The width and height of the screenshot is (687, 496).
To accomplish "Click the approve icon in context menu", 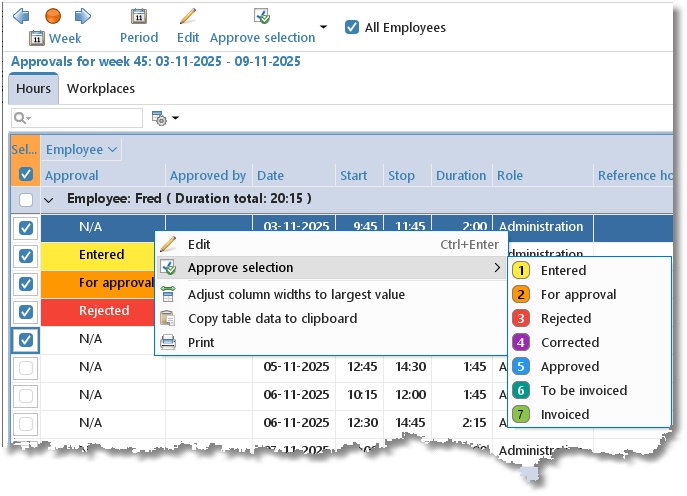I will pyautogui.click(x=168, y=267).
